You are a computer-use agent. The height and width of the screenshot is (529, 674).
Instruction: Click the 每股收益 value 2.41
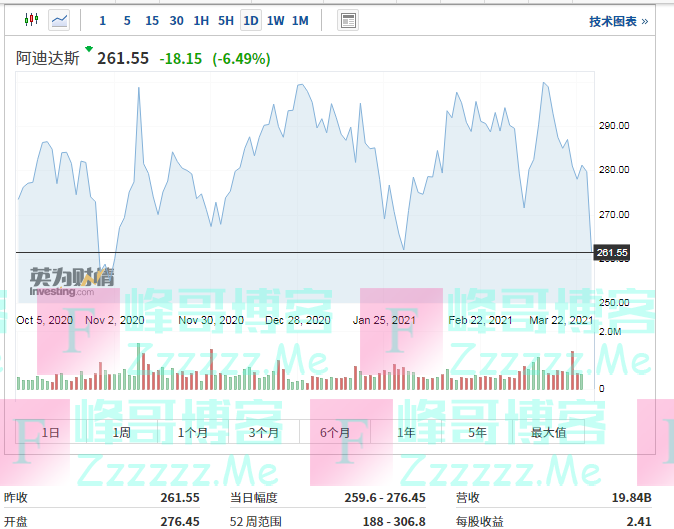[639, 521]
